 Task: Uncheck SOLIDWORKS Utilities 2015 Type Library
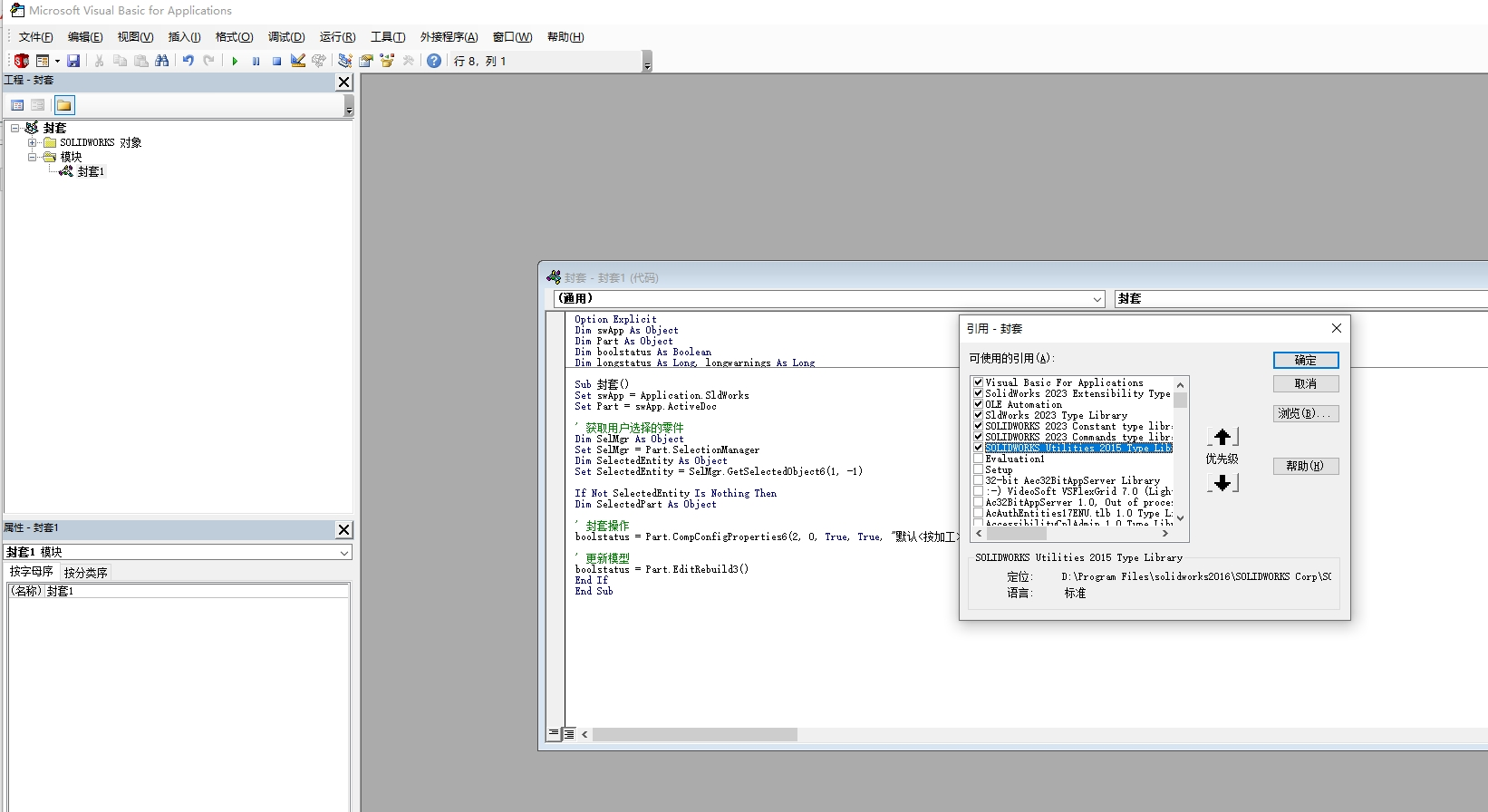pos(978,448)
